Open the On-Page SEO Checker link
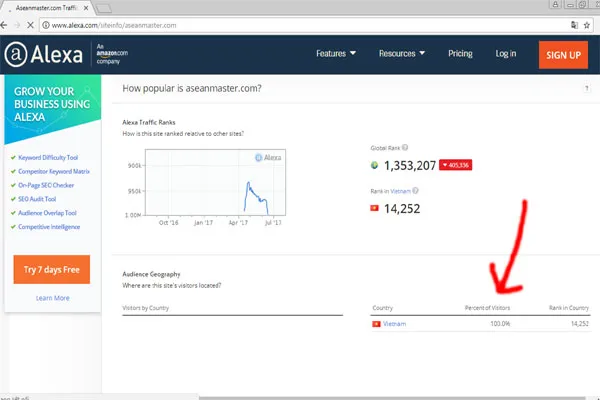This screenshot has height=400, width=600. (46, 185)
